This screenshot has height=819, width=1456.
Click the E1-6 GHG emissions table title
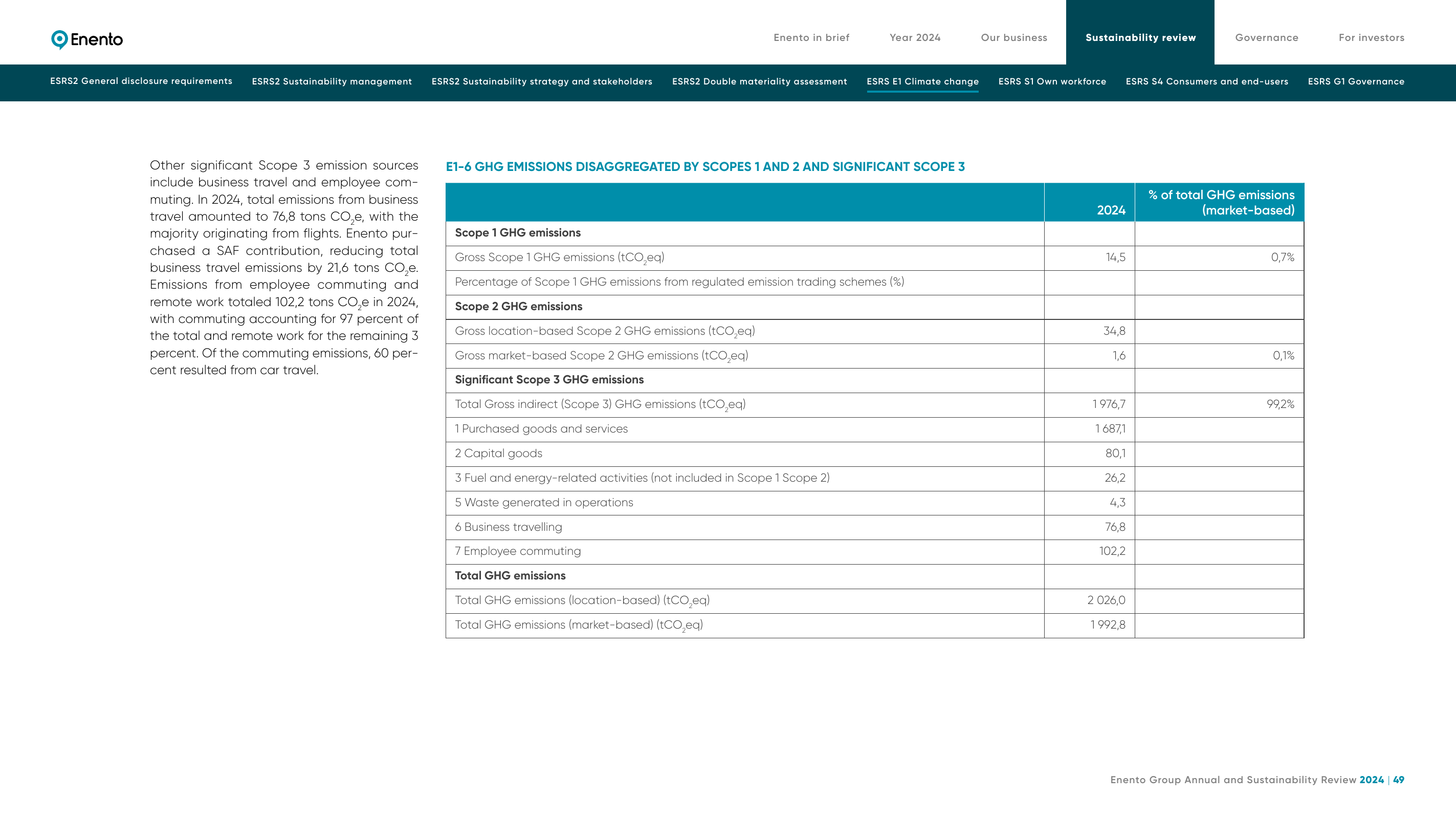point(705,166)
